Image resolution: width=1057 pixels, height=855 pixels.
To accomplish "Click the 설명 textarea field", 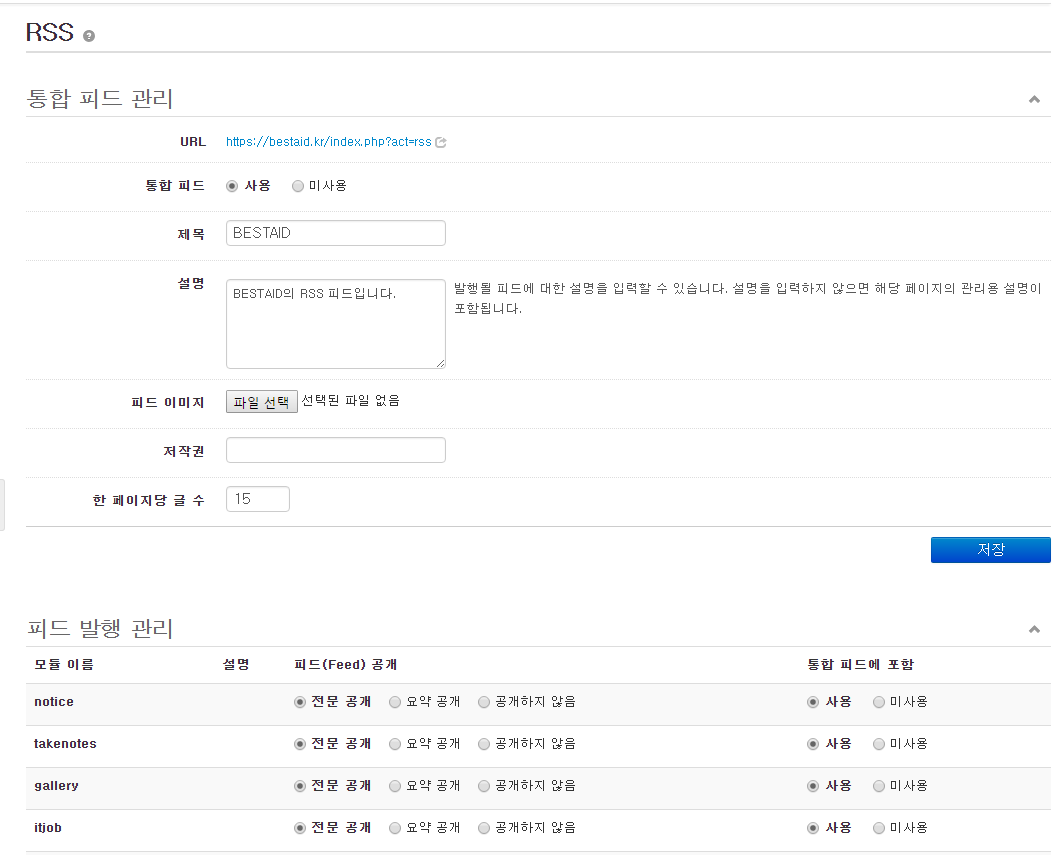I will point(335,323).
